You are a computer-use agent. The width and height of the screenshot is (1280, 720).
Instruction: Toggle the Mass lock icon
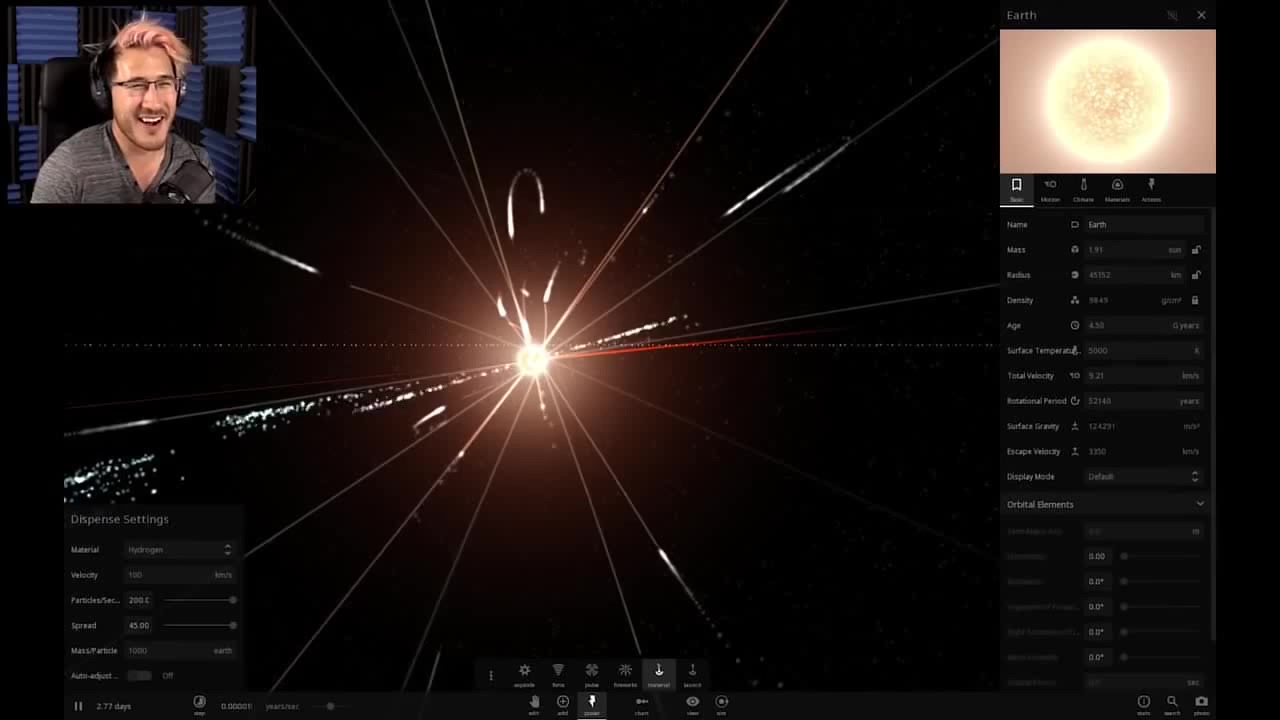[1196, 250]
